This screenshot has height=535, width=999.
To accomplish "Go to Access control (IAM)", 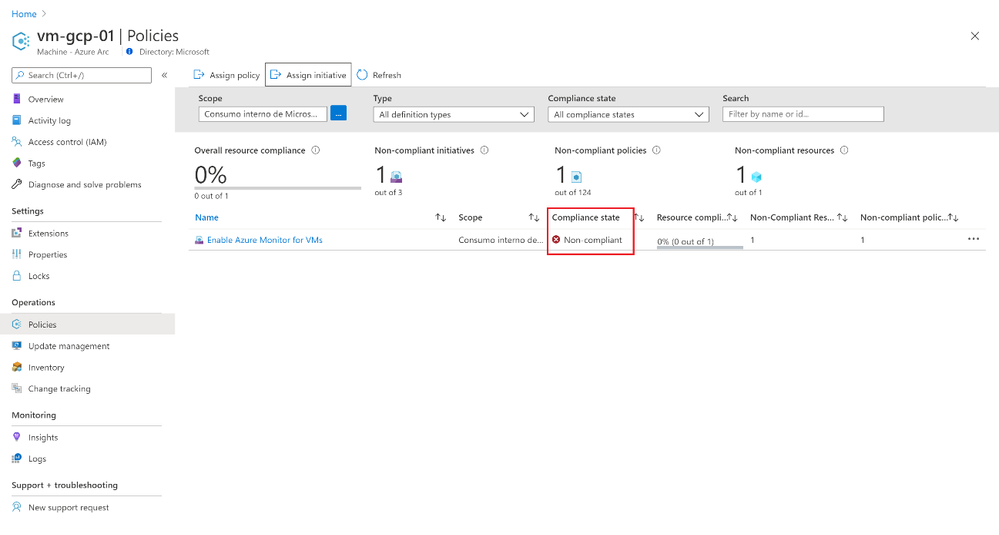I will click(x=67, y=142).
